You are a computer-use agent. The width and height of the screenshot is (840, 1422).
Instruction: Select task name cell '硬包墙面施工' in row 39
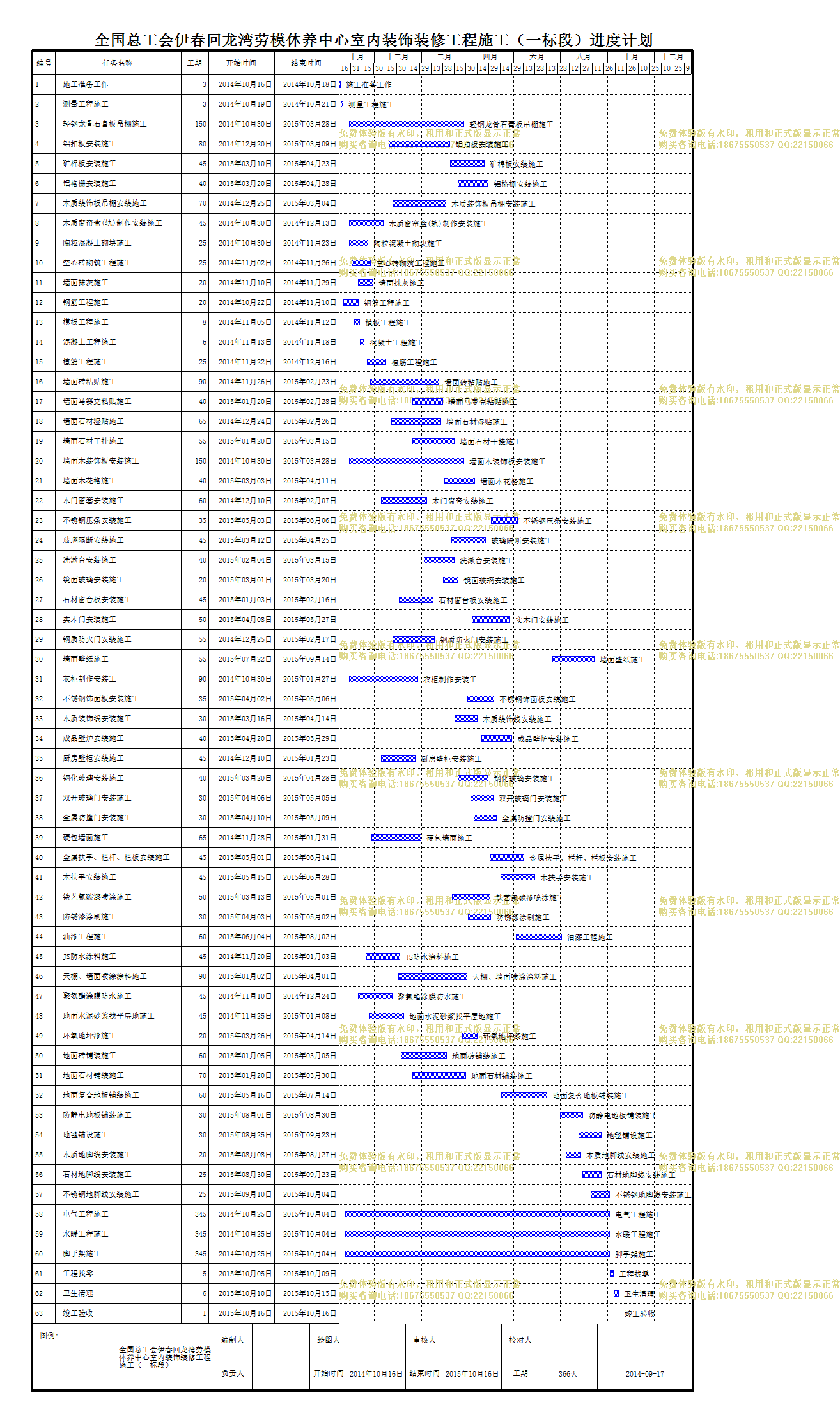click(118, 838)
